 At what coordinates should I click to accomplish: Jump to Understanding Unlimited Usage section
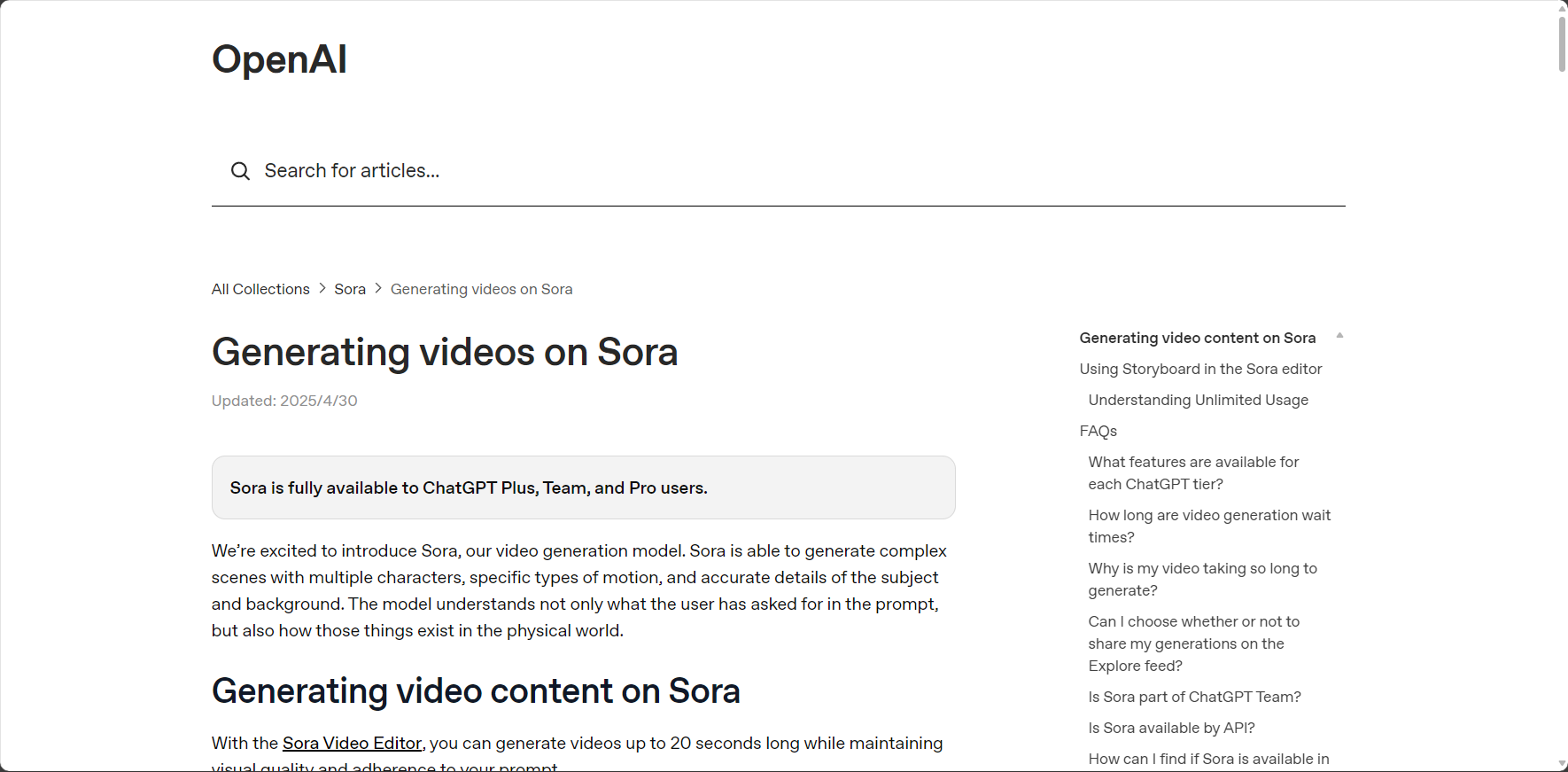pyautogui.click(x=1198, y=400)
